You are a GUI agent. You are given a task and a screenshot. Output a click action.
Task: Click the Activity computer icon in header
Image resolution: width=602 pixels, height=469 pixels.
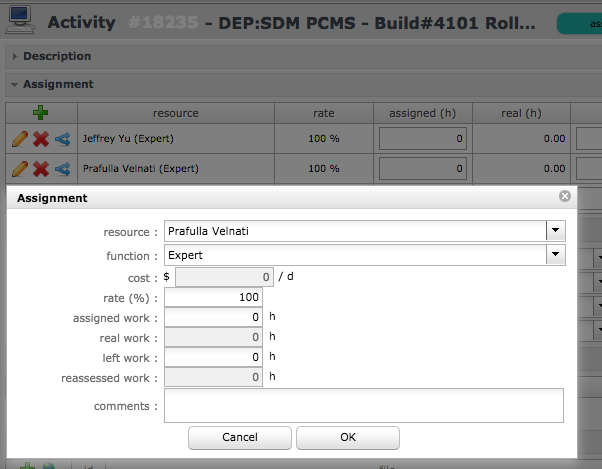pos(22,21)
